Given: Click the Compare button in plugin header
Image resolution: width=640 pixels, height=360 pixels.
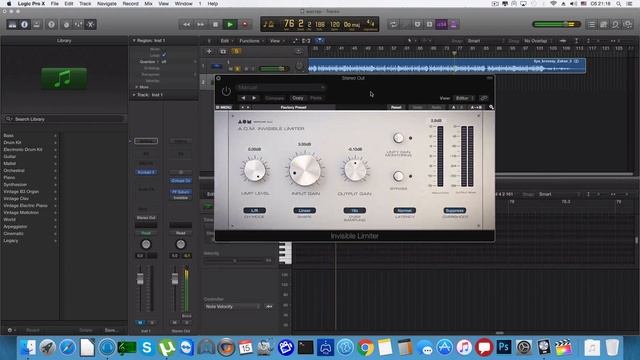Looking at the screenshot, I should [275, 98].
